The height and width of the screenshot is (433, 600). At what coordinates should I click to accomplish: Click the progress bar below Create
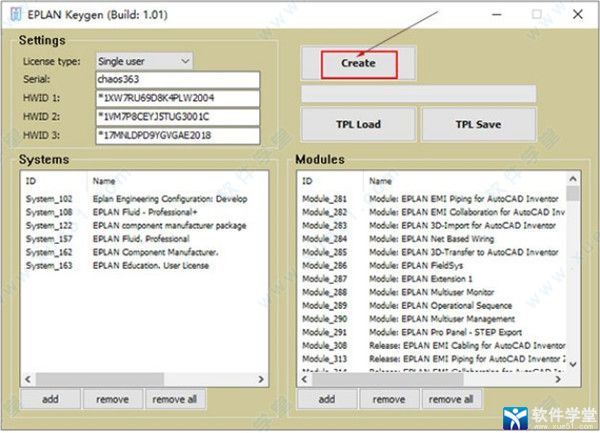coord(419,94)
